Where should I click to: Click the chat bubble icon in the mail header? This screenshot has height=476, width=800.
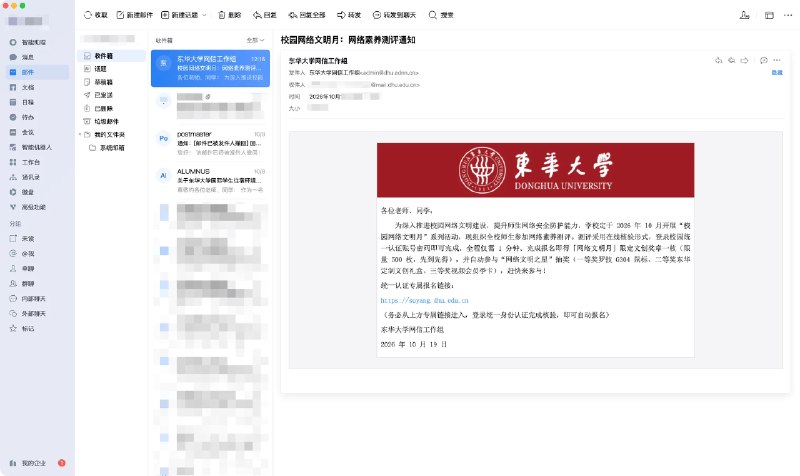pyautogui.click(x=764, y=60)
